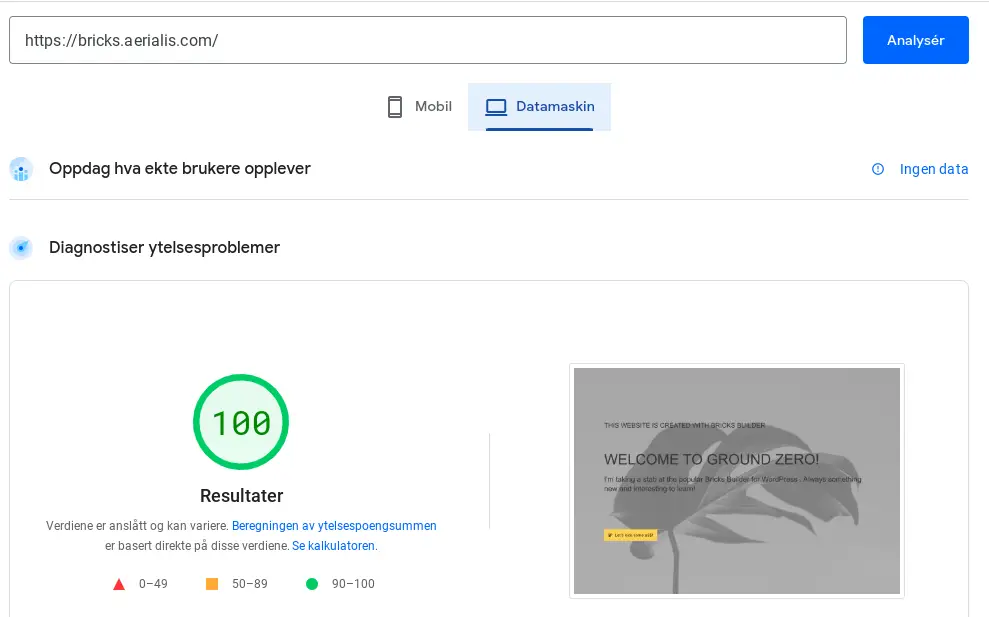
Task: Click the Oppdag hva ekte brukere opplever heading
Action: click(x=180, y=169)
